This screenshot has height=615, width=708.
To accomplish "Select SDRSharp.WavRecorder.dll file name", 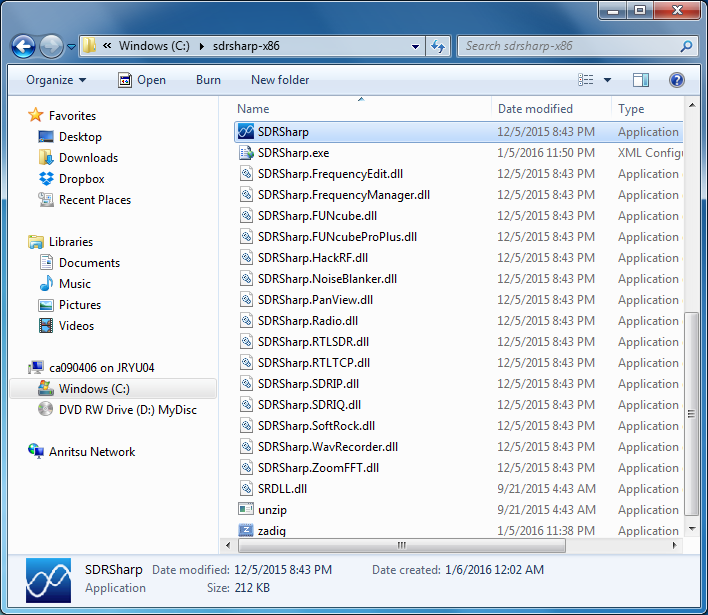I will point(327,447).
